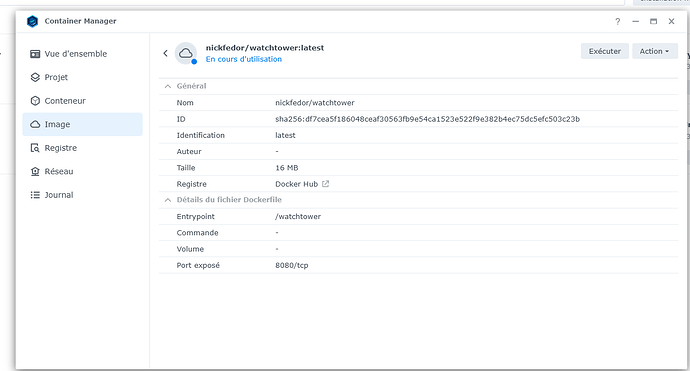Open the Projet section
This screenshot has height=371, width=690.
click(83, 77)
